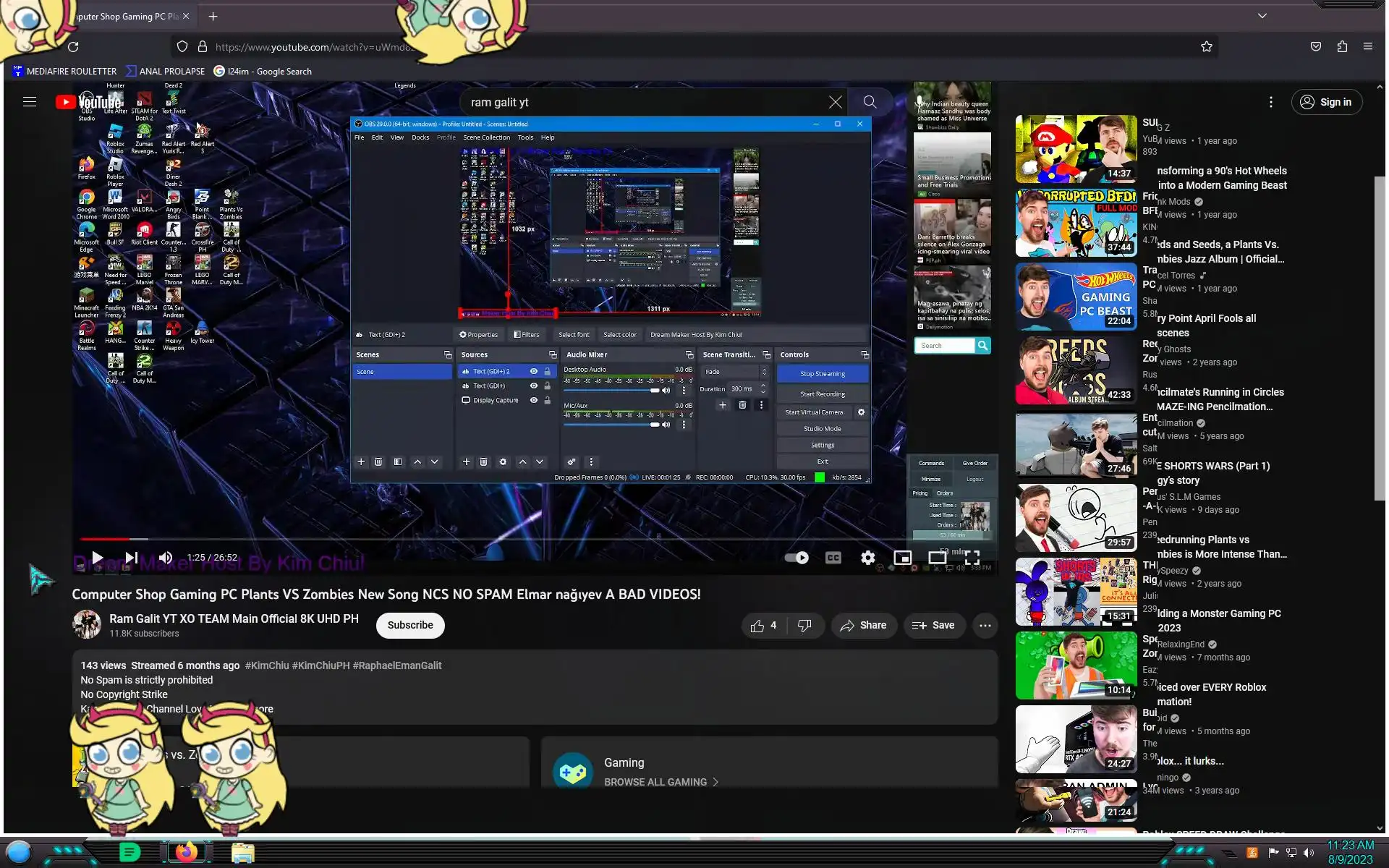Click the YouTube search magnifier button
The width and height of the screenshot is (1389, 868).
point(870,102)
